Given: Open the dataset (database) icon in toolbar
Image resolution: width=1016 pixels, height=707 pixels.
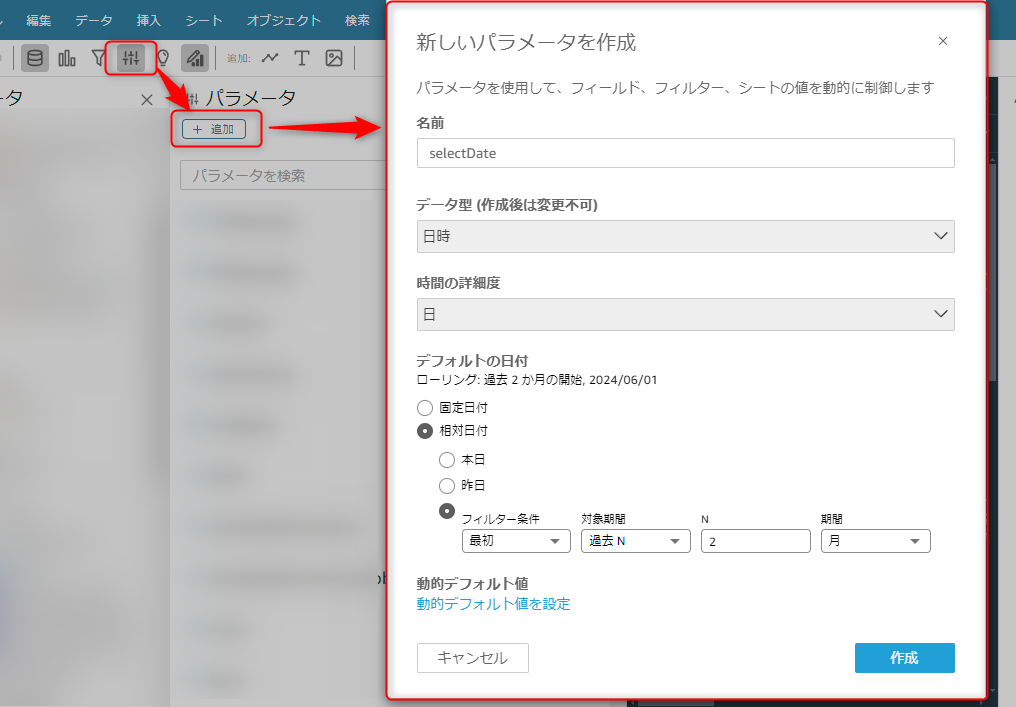Looking at the screenshot, I should pos(35,58).
